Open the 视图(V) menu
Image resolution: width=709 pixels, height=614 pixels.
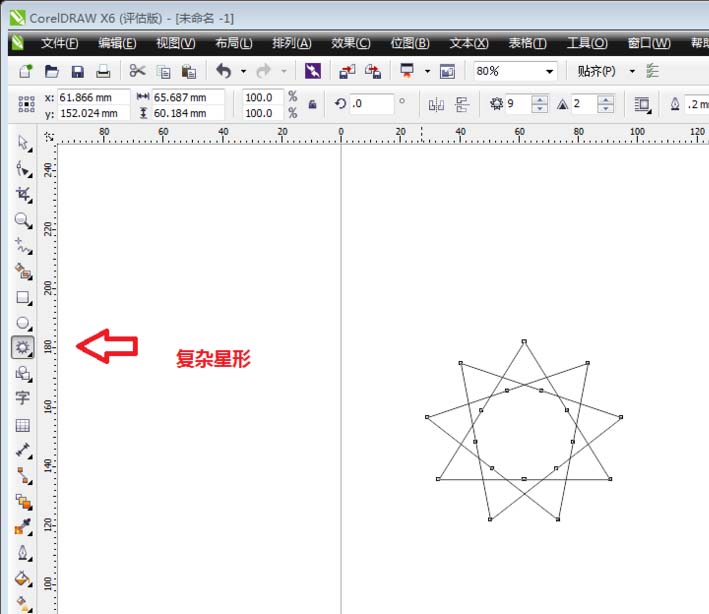175,43
